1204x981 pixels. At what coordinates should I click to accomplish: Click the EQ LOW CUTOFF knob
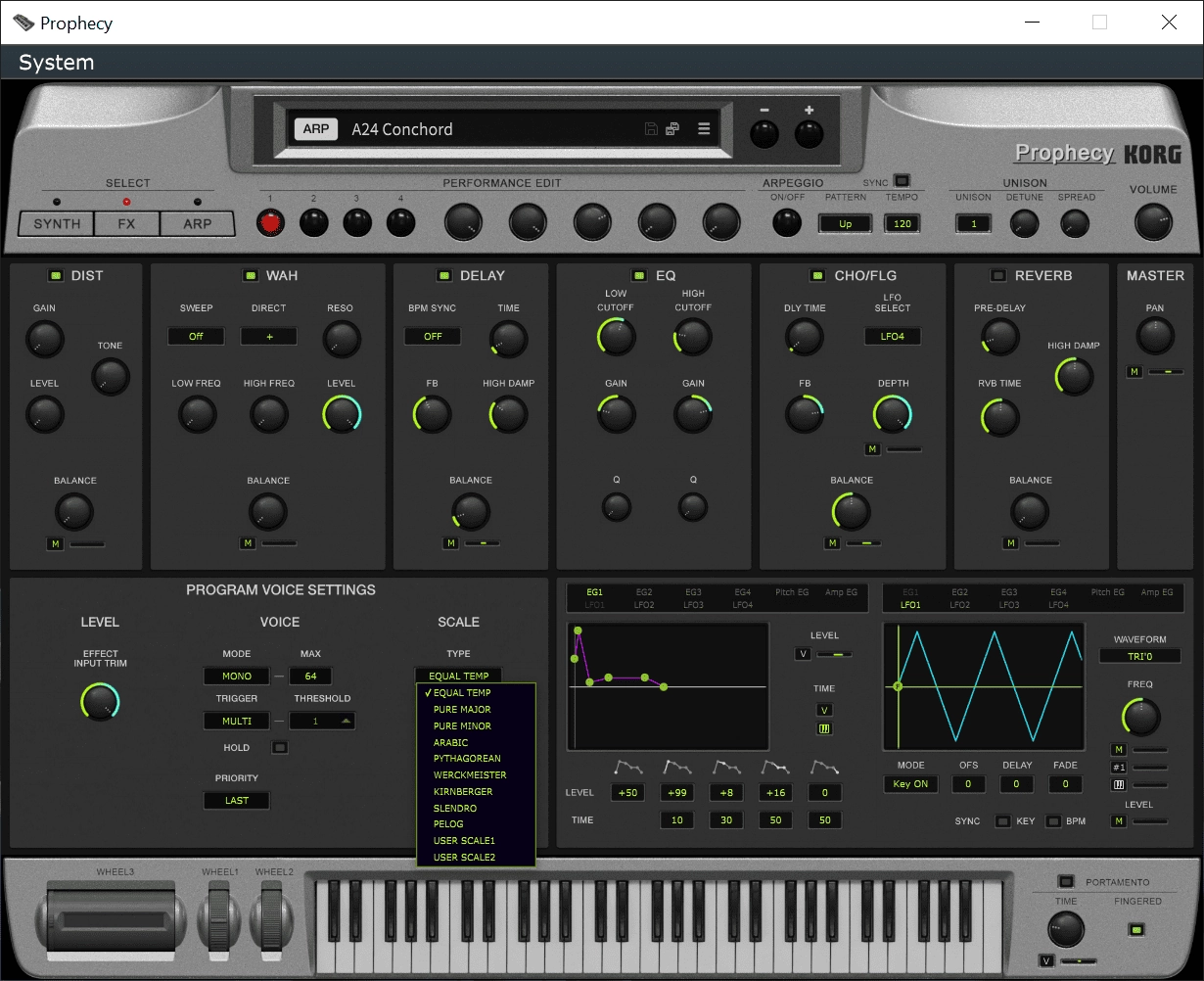[x=617, y=337]
